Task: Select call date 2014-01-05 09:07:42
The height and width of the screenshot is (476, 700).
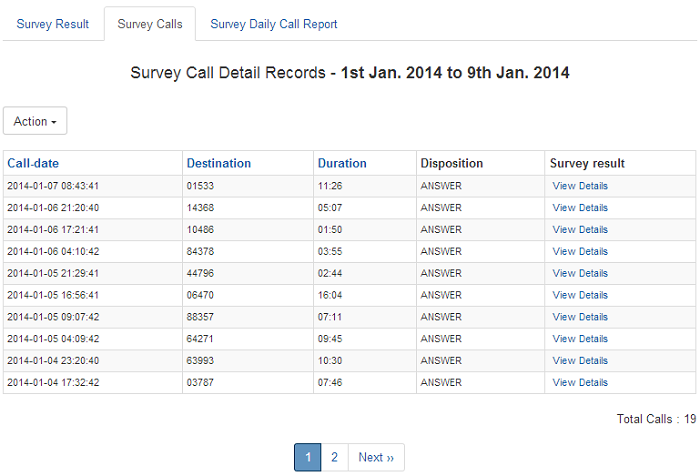Action: tap(53, 317)
